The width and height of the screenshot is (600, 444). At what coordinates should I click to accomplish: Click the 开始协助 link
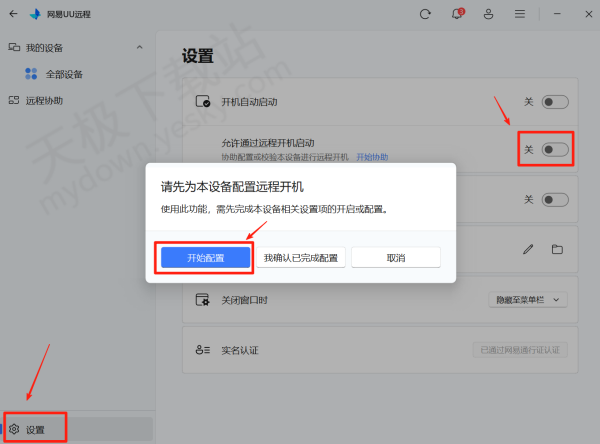pos(373,157)
